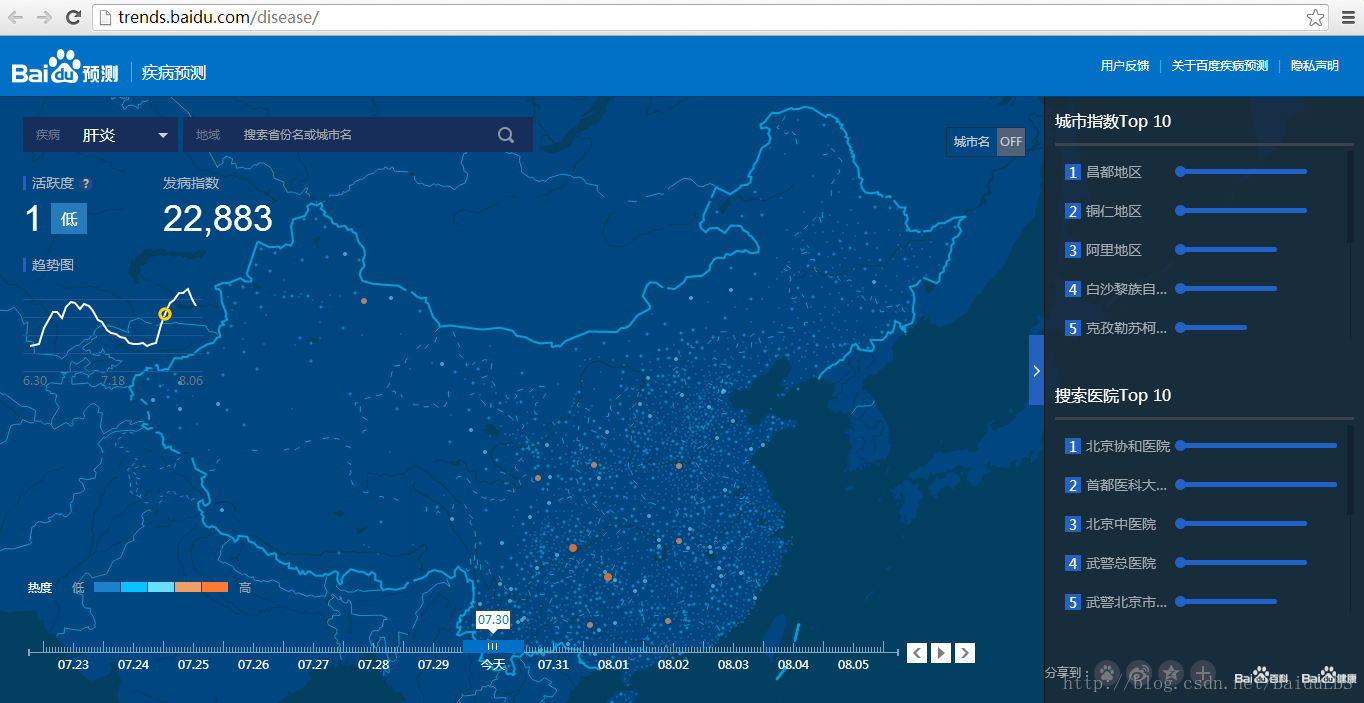Click the 低 activity level badge
The image size is (1364, 703).
click(69, 219)
